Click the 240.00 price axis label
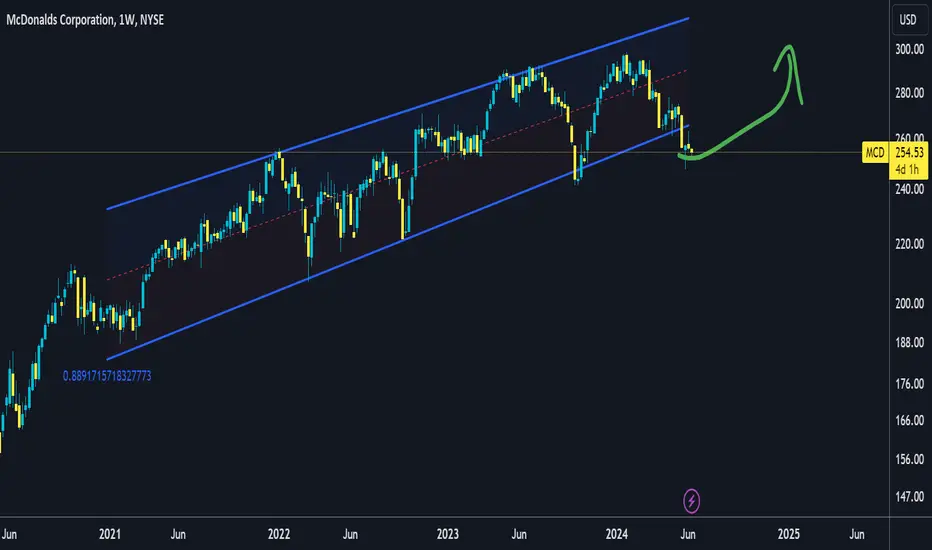 click(x=909, y=189)
